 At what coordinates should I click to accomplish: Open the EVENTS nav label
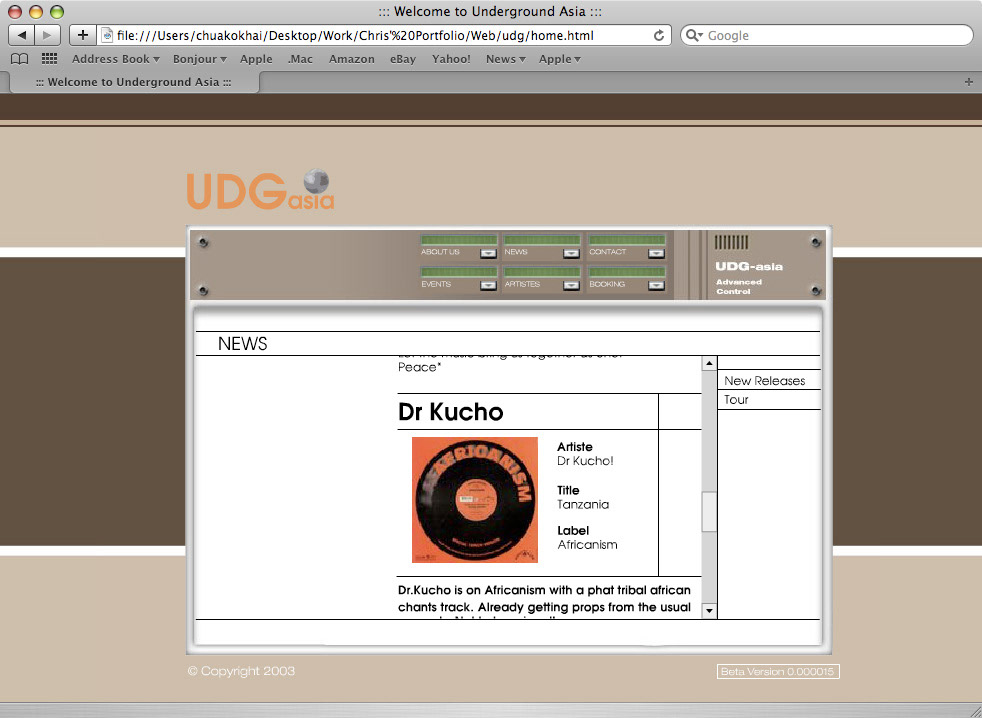(436, 284)
